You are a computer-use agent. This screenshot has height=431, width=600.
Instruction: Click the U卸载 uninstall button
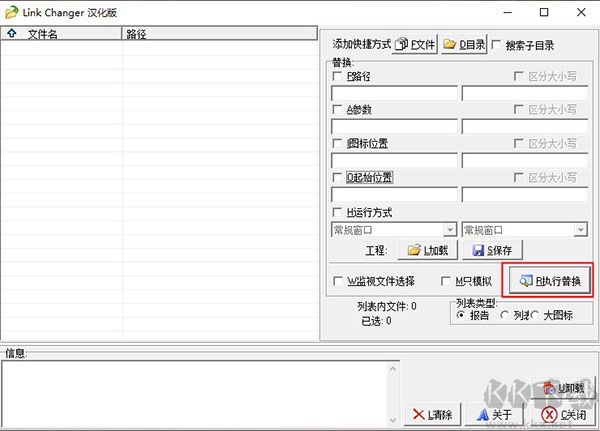563,388
